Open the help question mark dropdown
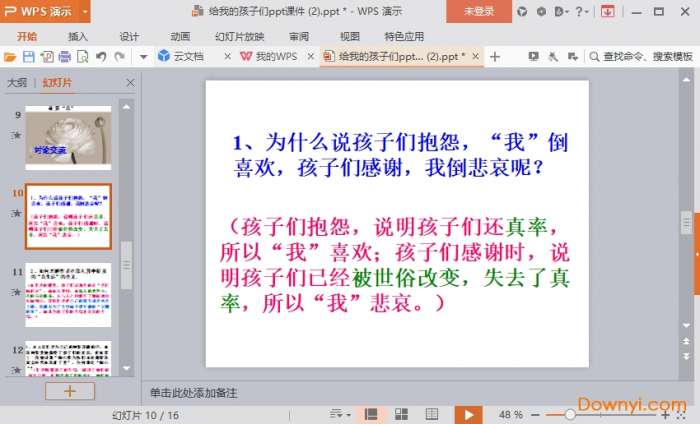Image resolution: width=700 pixels, height=424 pixels. (x=582, y=12)
